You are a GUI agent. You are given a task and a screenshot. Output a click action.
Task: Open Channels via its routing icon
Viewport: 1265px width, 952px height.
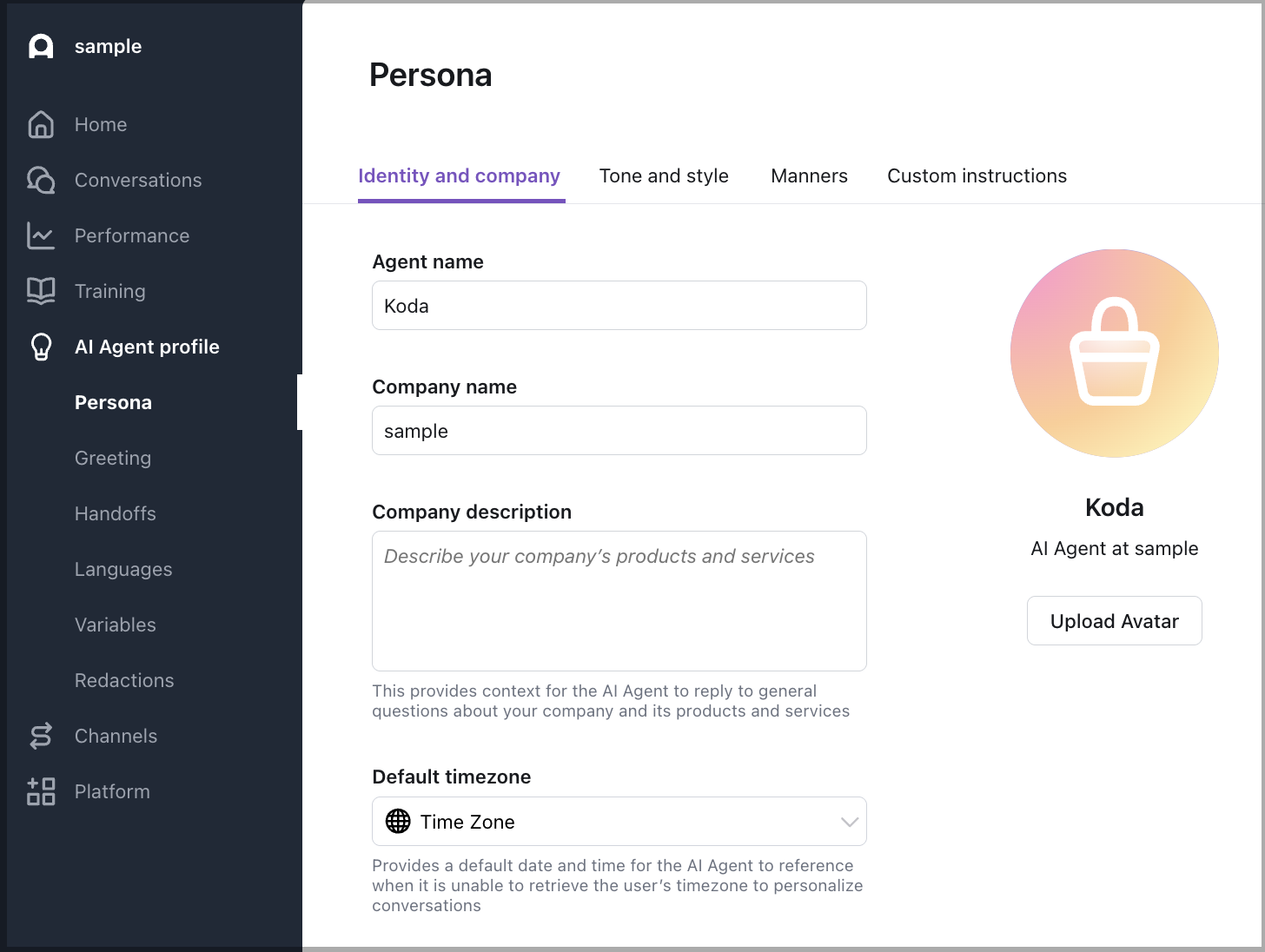41,737
